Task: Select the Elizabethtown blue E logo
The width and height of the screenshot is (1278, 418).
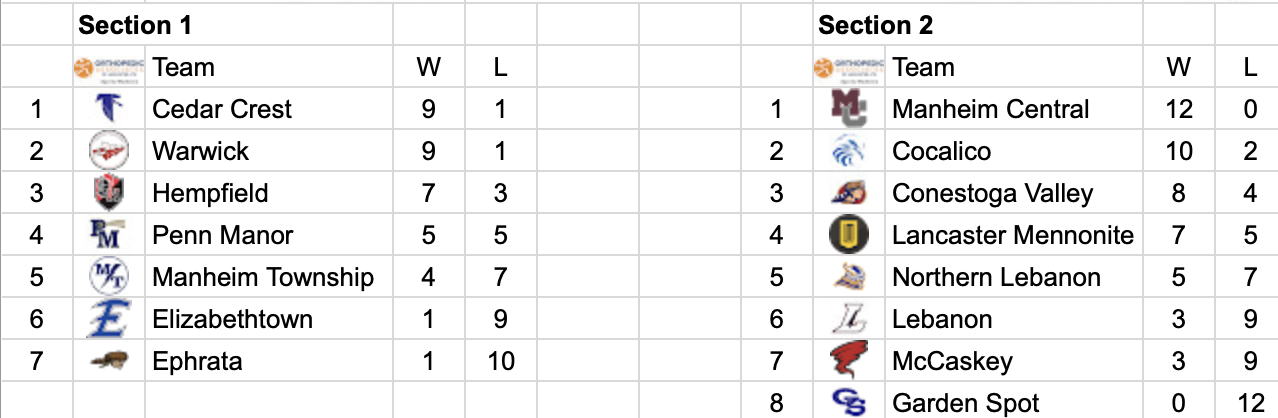Action: pos(108,319)
